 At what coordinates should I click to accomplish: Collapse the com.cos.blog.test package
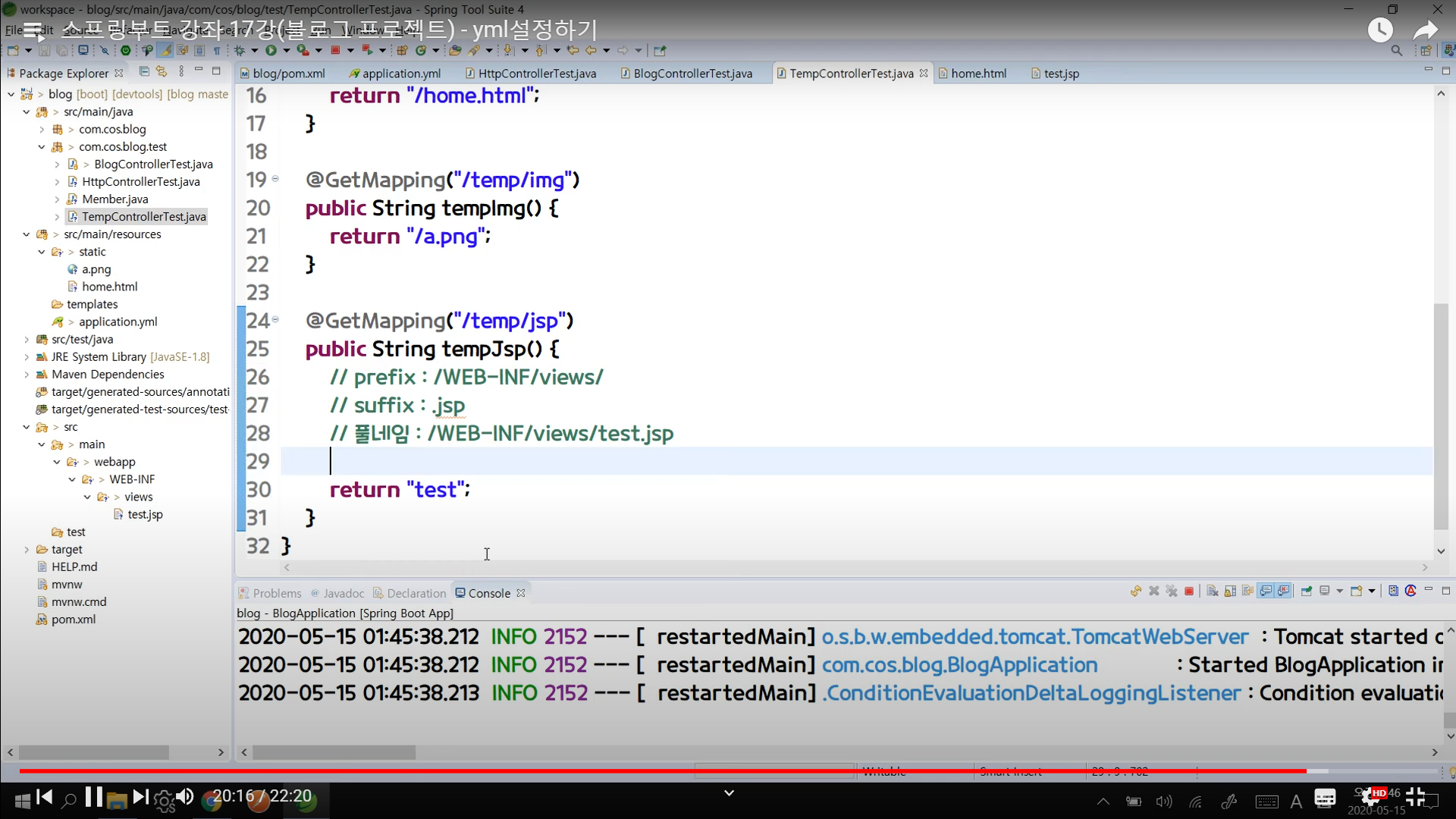pyautogui.click(x=42, y=147)
